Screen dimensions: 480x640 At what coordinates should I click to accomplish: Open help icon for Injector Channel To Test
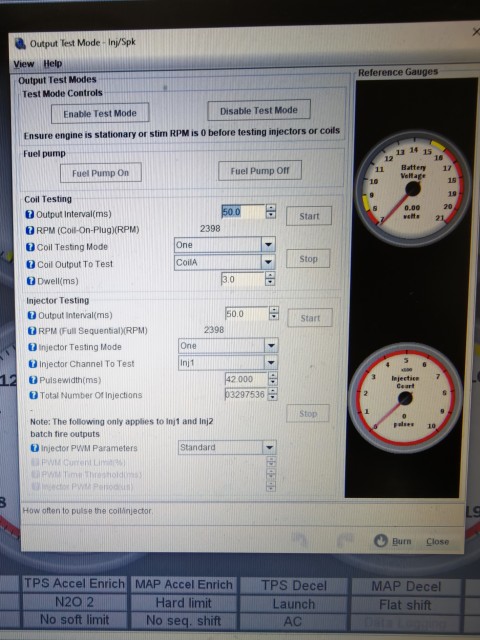(x=33, y=364)
